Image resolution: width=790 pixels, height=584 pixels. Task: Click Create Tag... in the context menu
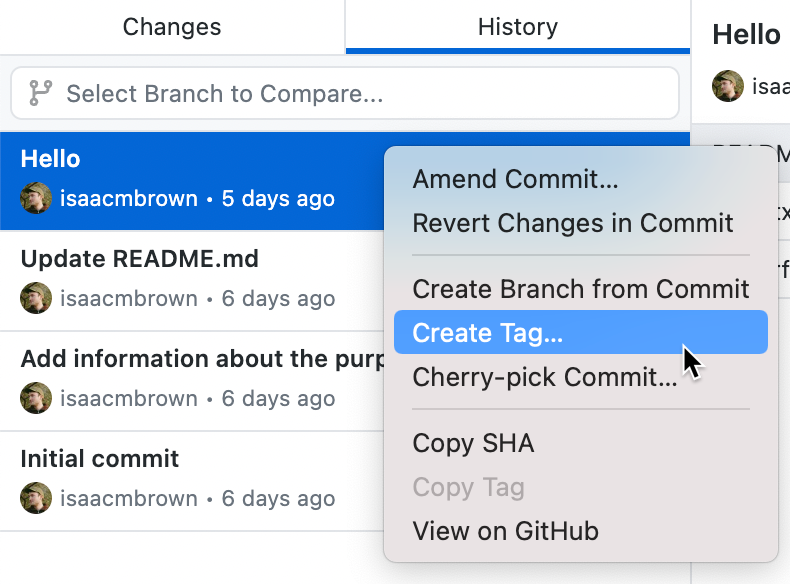pos(488,333)
